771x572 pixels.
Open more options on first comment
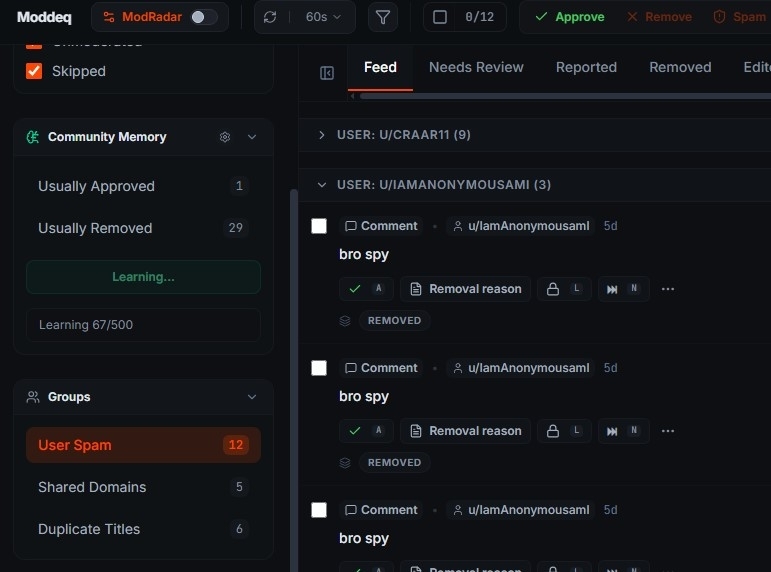coord(668,289)
